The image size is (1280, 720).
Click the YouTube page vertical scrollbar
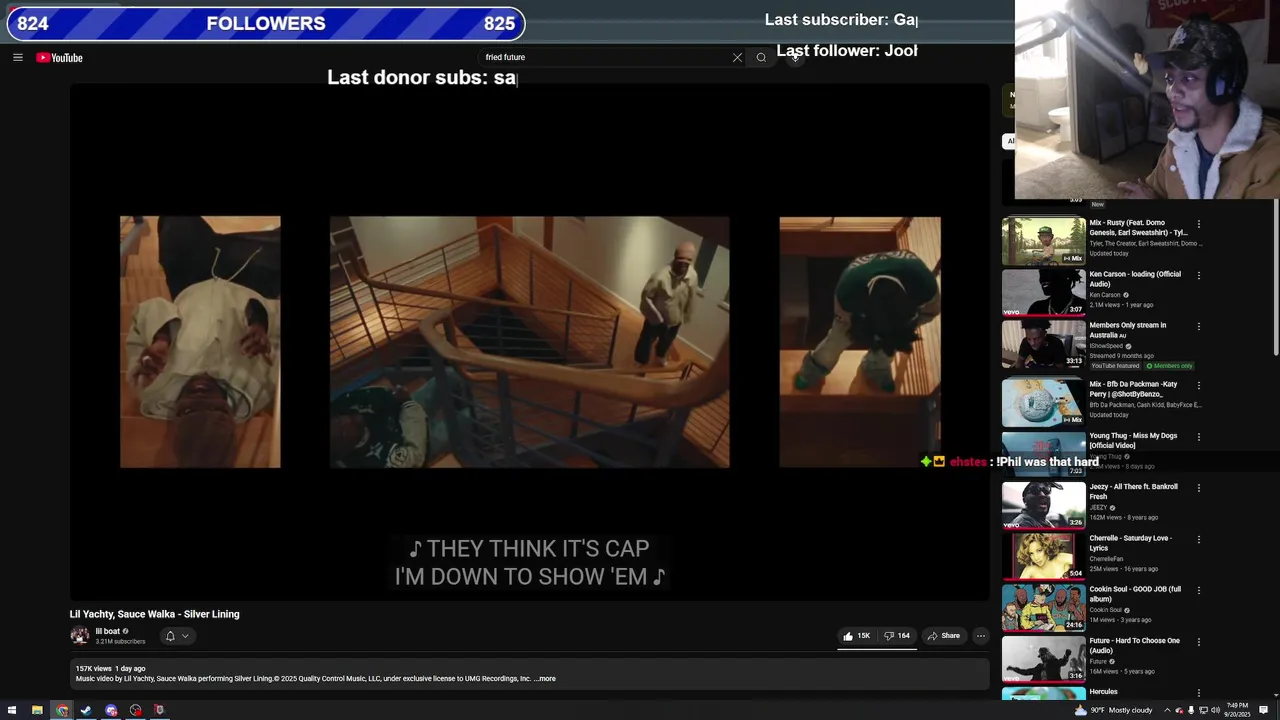click(x=1275, y=275)
